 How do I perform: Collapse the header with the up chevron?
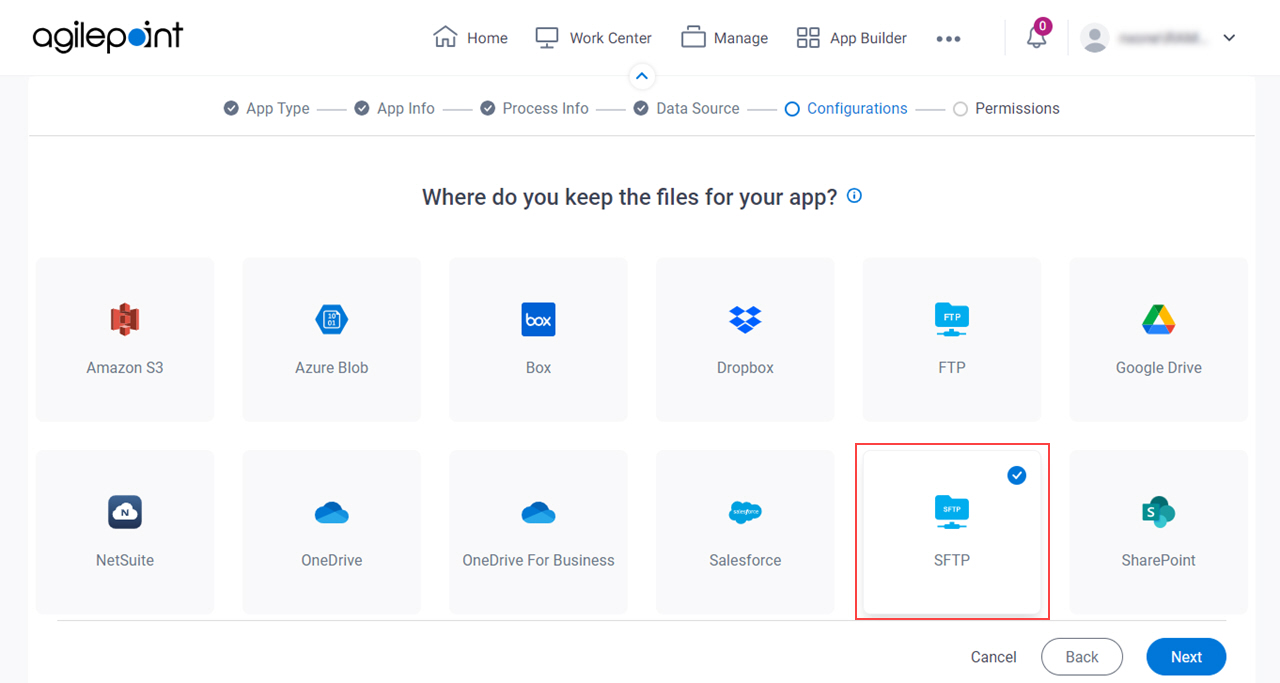[642, 76]
